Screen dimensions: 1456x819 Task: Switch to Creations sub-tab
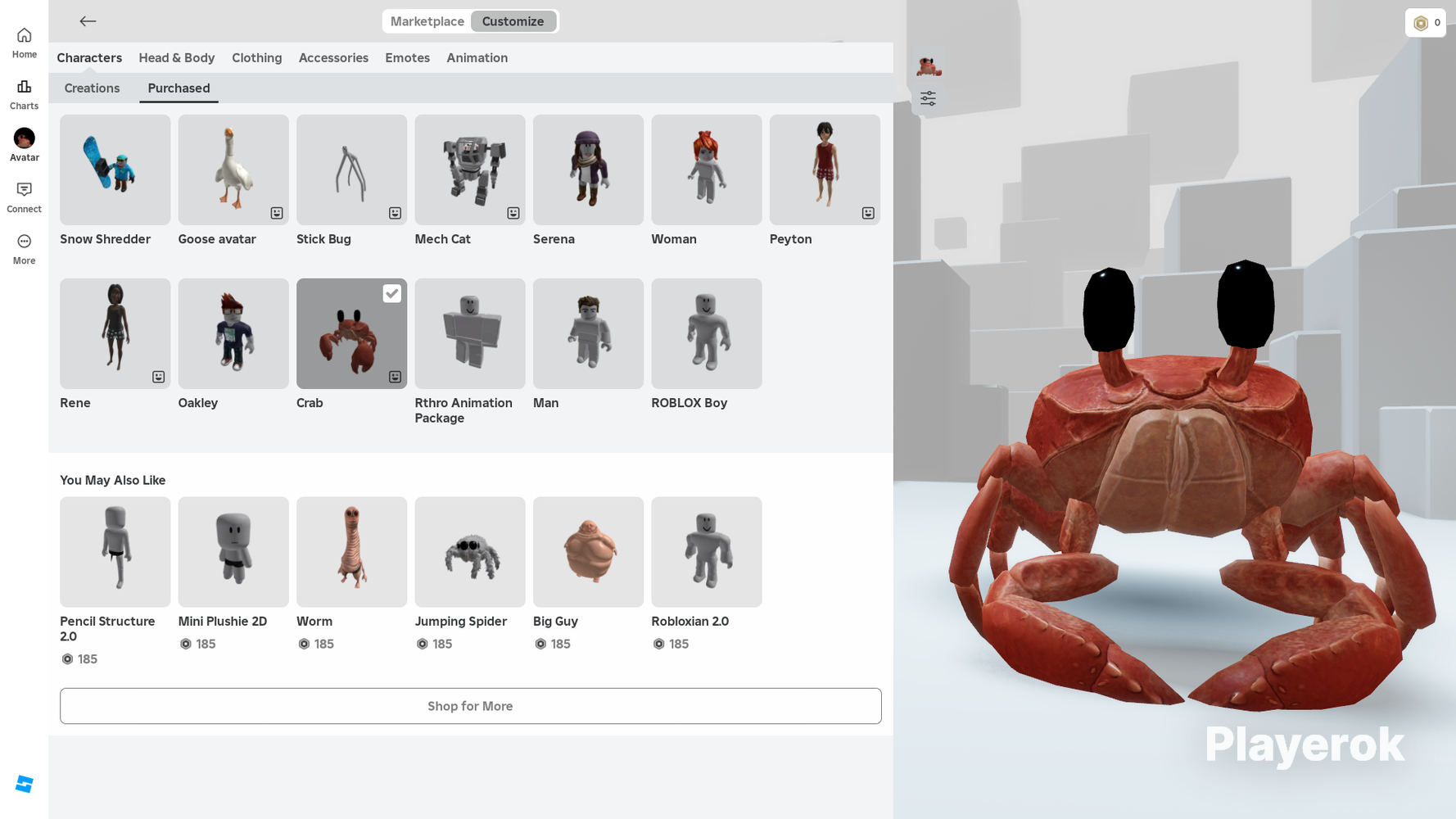pos(92,88)
